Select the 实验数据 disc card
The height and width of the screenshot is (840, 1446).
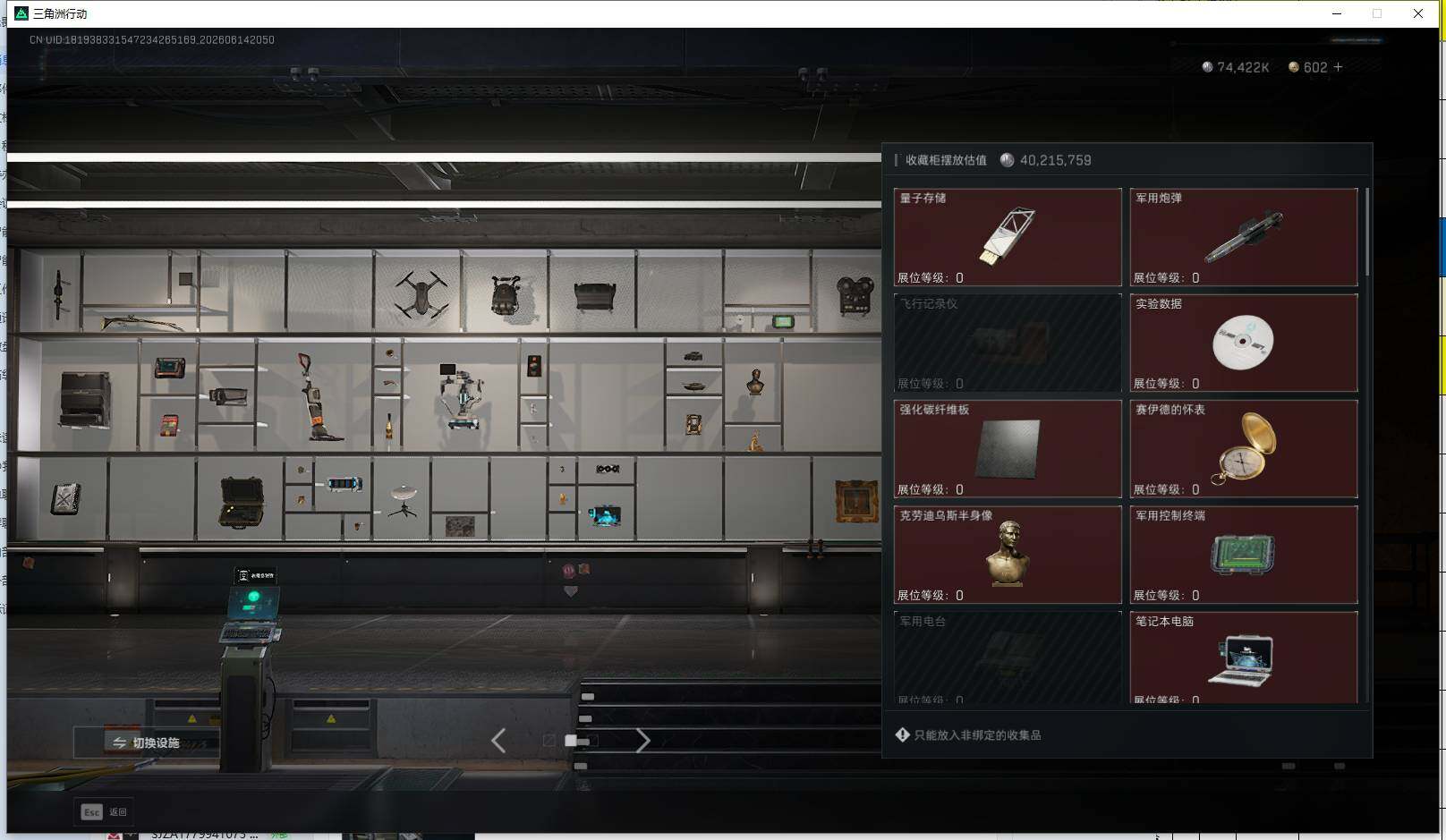[1244, 343]
